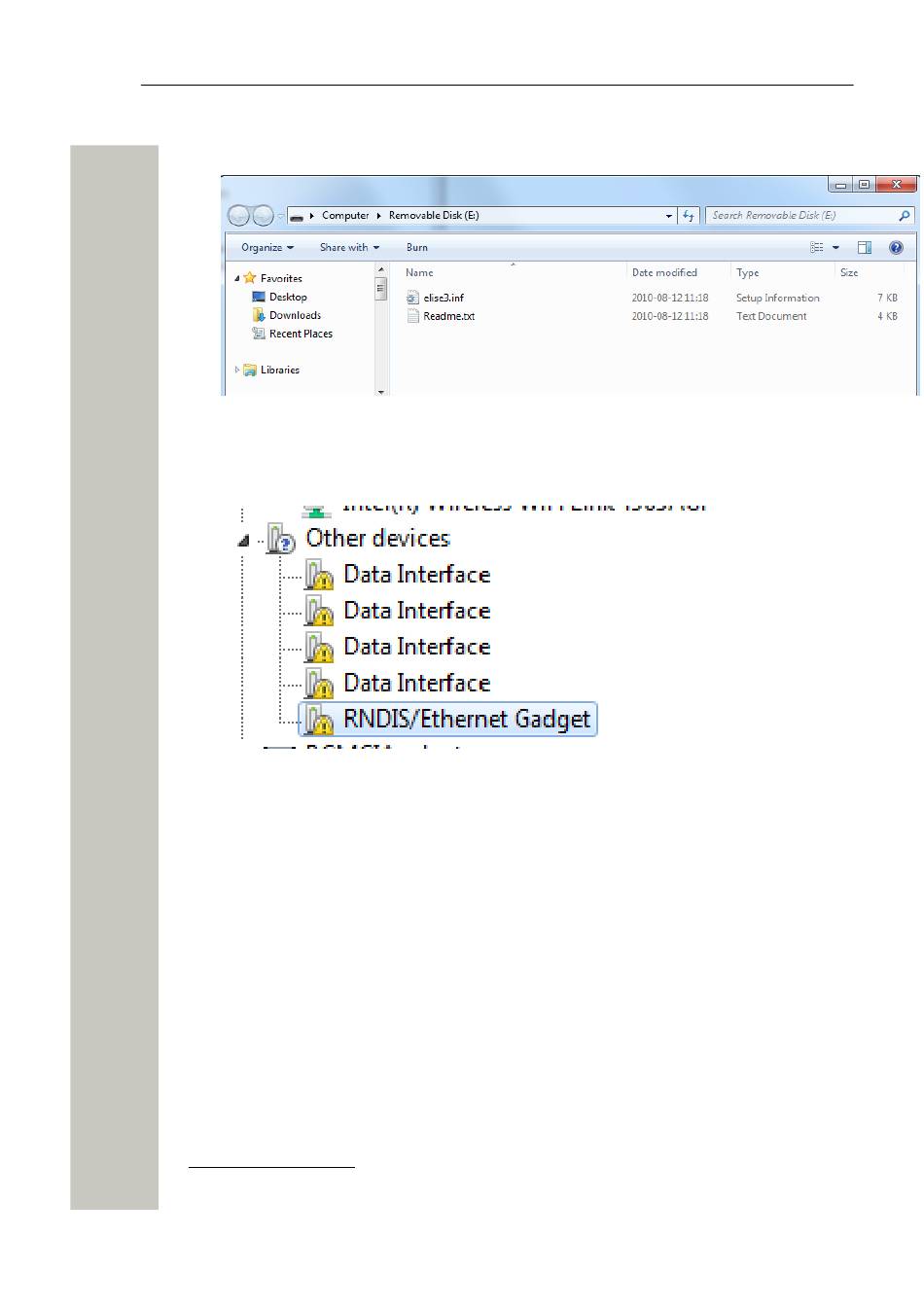Click the Forward navigation arrow in Explorer
The height and width of the screenshot is (1307, 924).
click(x=263, y=216)
